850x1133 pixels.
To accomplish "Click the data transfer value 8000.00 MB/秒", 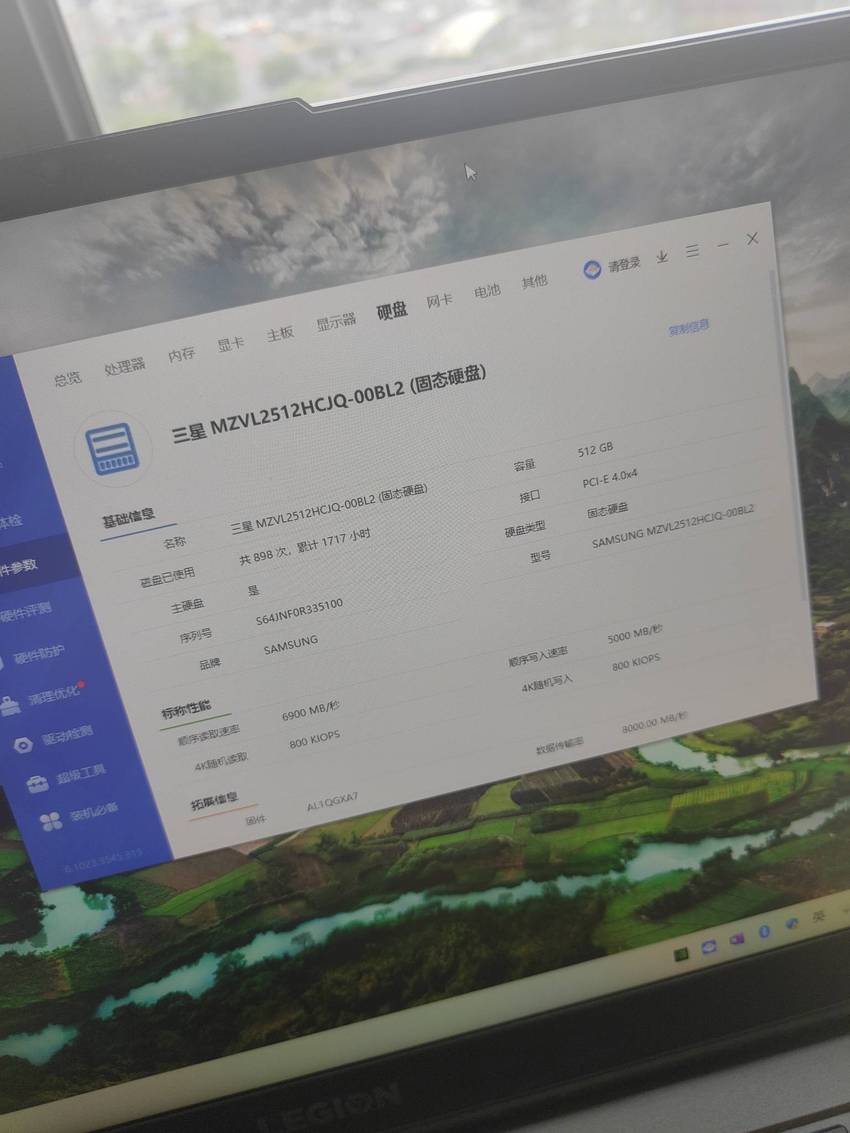I will click(654, 722).
